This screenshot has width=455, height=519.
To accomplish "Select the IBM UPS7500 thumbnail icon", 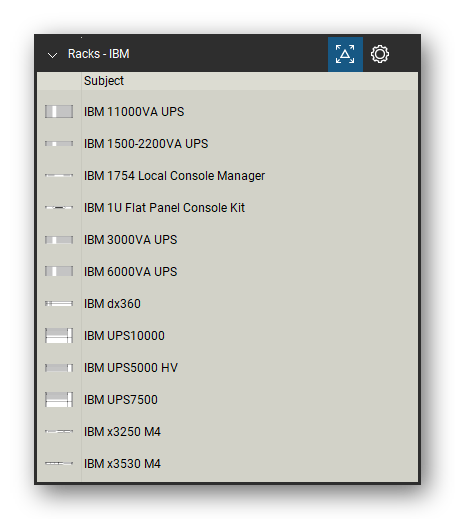I will (x=59, y=400).
